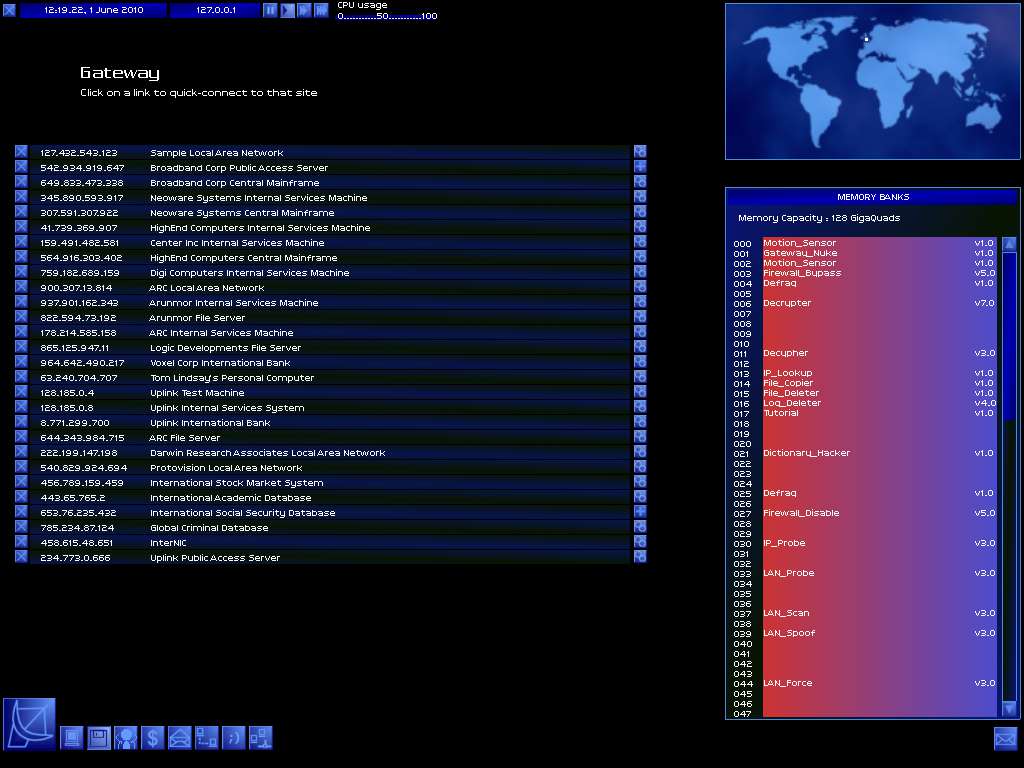1024x768 pixels.
Task: Open the world map thumbnail
Action: pos(872,81)
